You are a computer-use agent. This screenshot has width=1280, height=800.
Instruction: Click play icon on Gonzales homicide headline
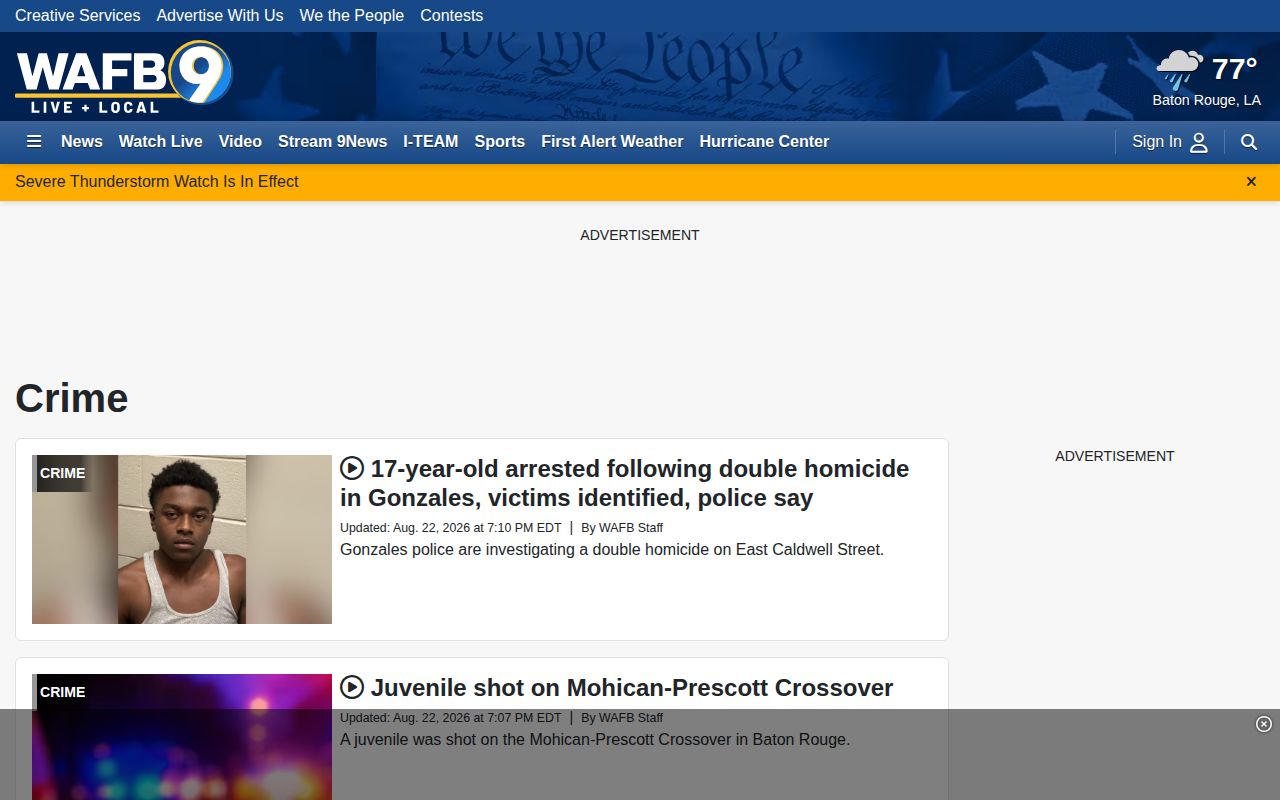click(351, 468)
